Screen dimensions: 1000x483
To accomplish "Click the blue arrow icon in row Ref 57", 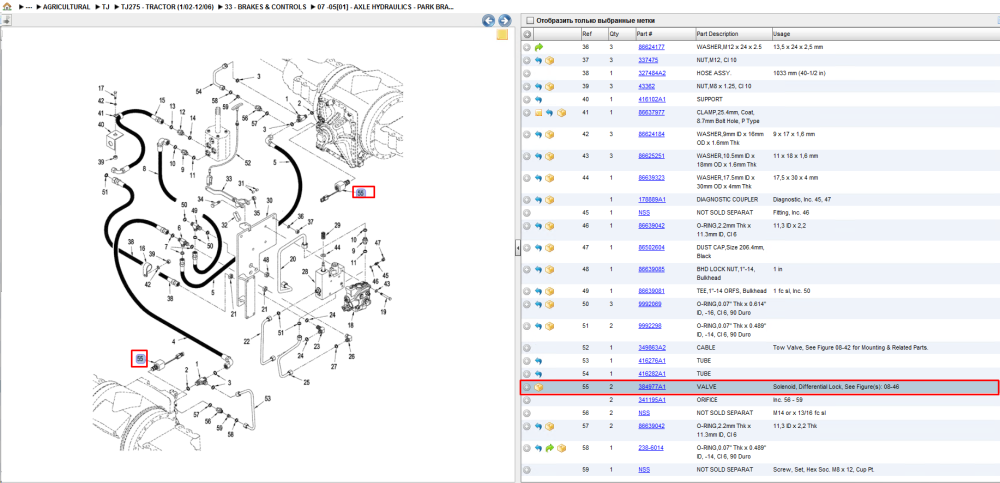I will (539, 426).
